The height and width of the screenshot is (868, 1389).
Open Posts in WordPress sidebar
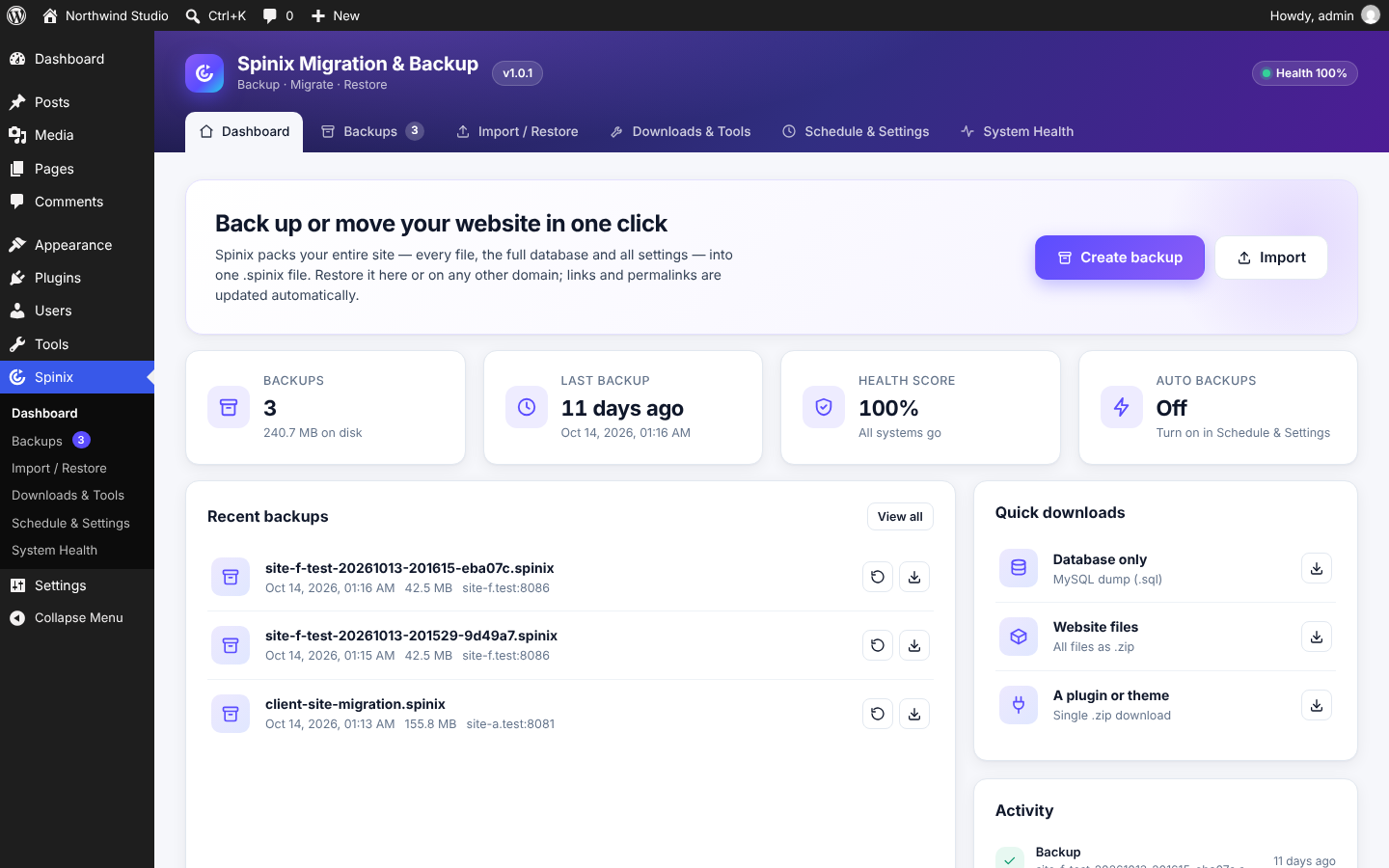[77, 102]
